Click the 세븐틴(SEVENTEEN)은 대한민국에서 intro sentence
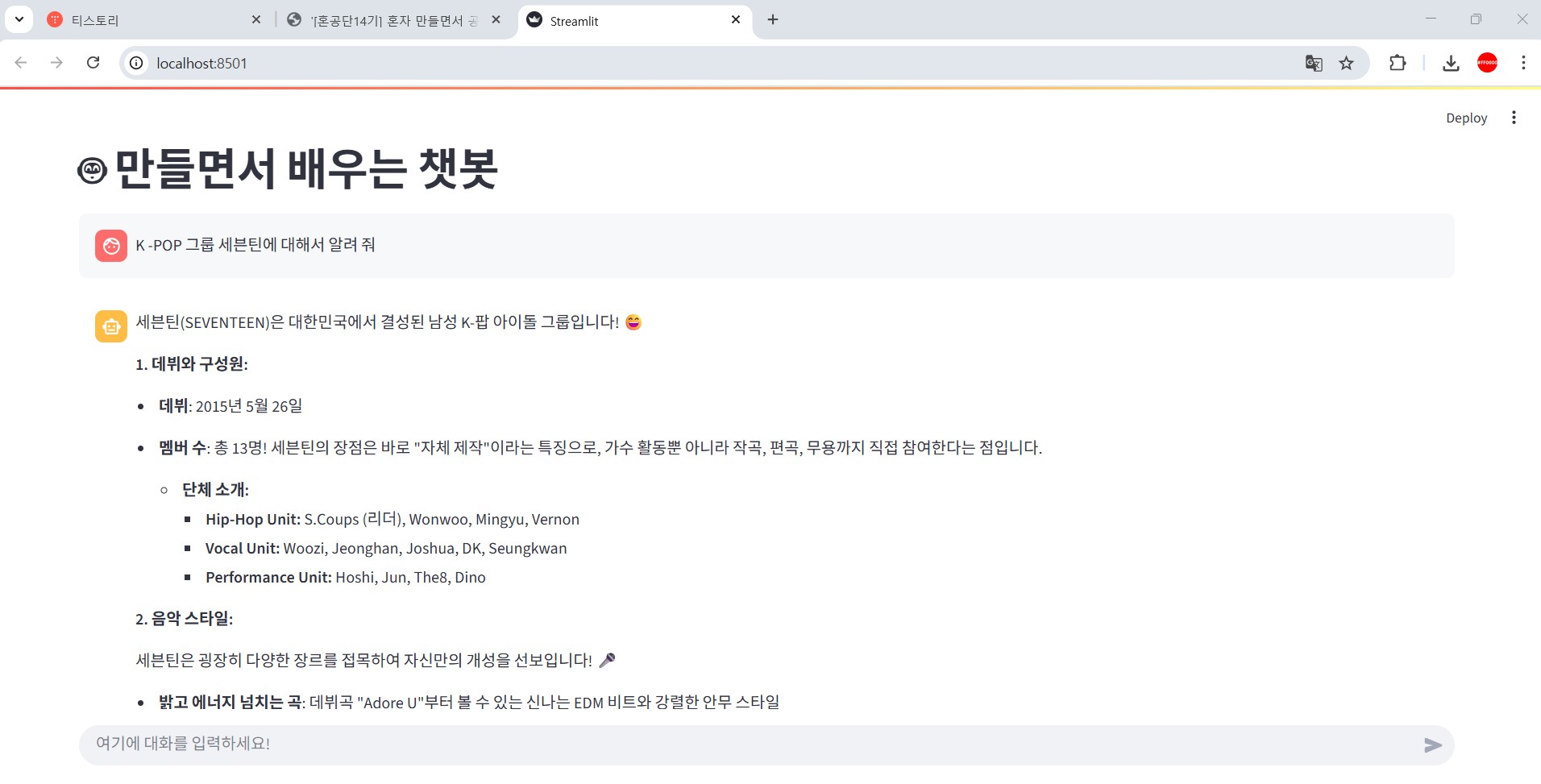 pos(388,322)
